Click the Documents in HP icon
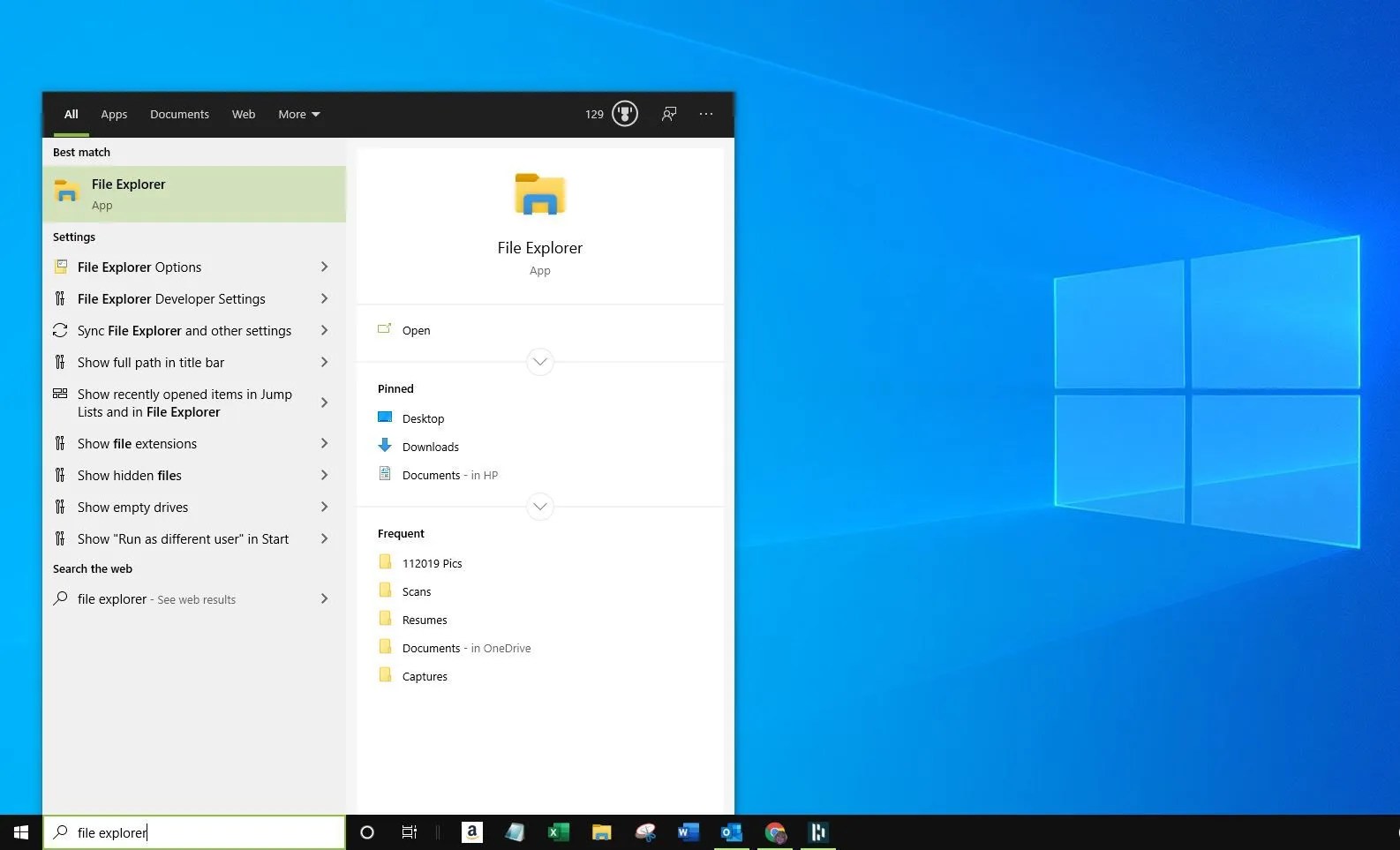The height and width of the screenshot is (850, 1400). click(x=385, y=474)
